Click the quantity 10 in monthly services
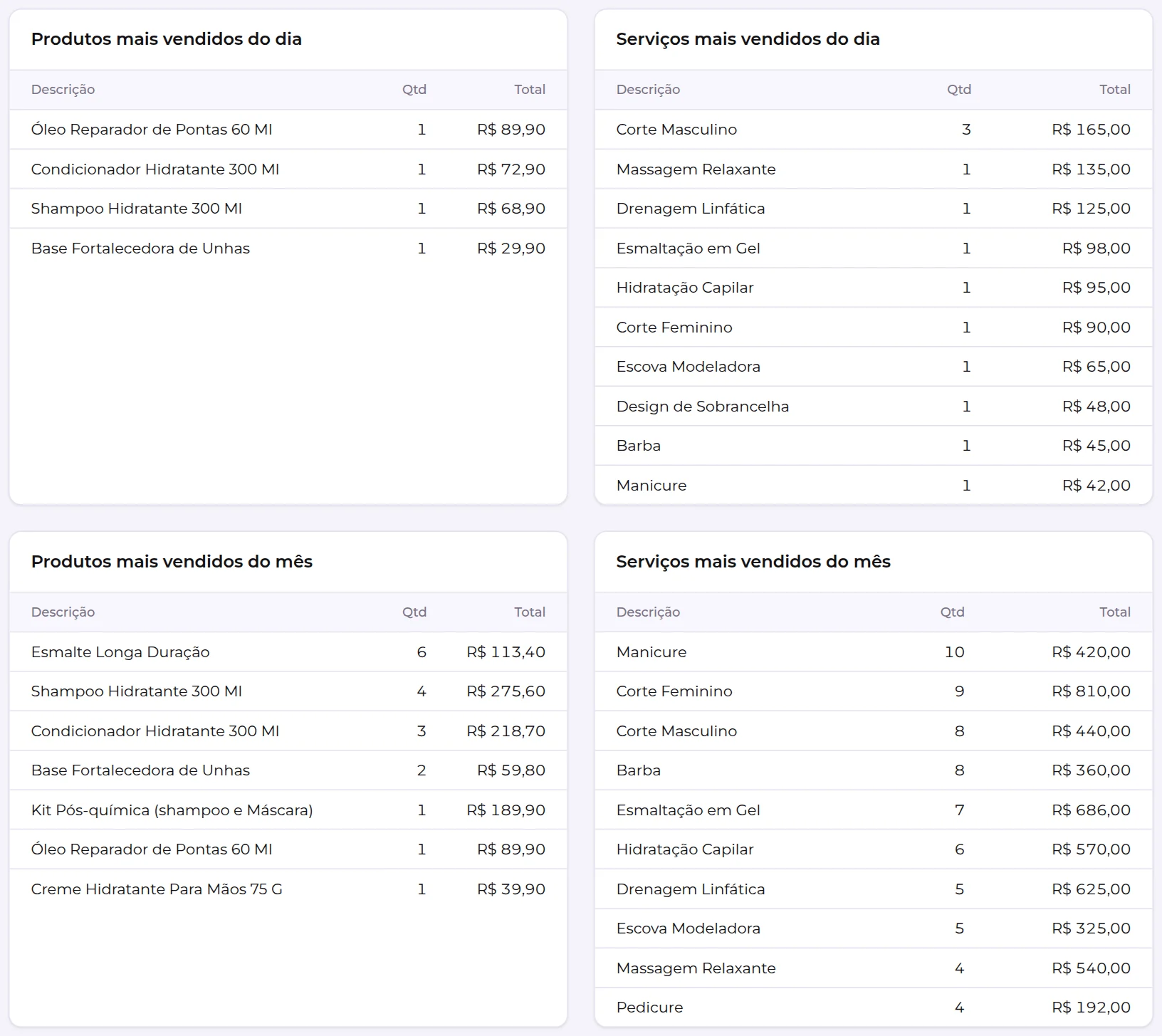The height and width of the screenshot is (1036, 1162). 955,652
